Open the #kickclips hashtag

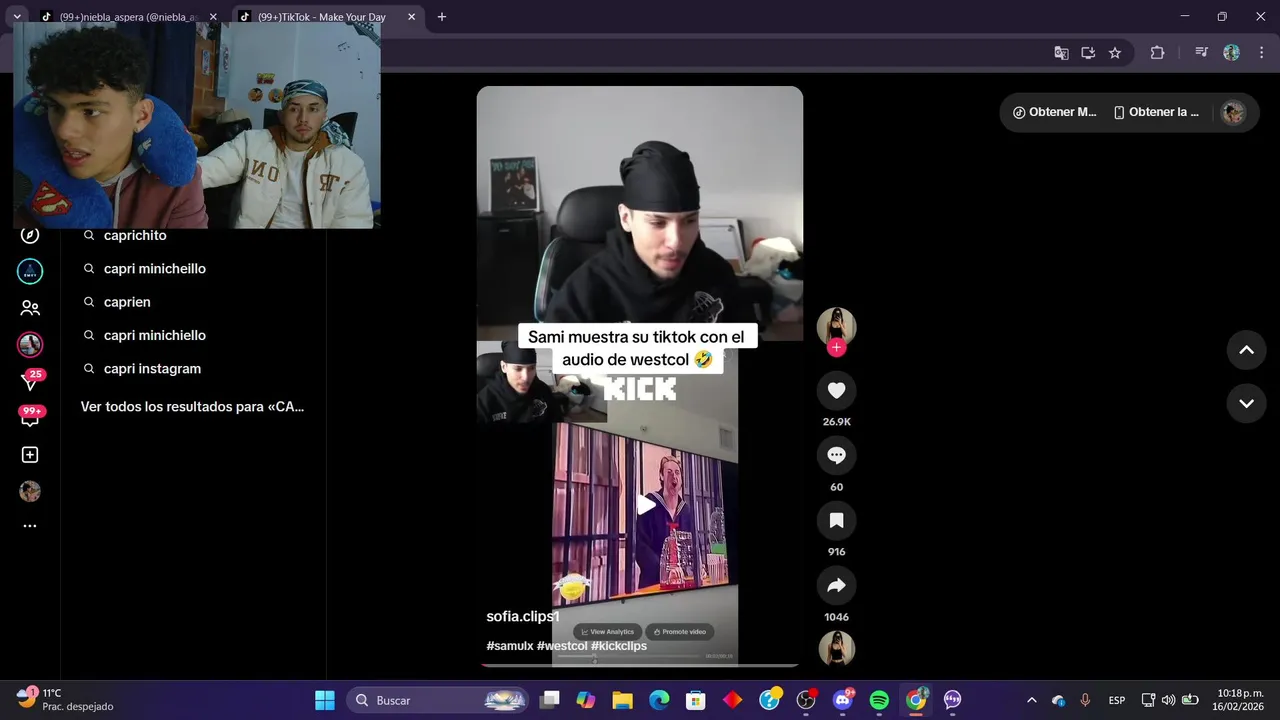[619, 646]
